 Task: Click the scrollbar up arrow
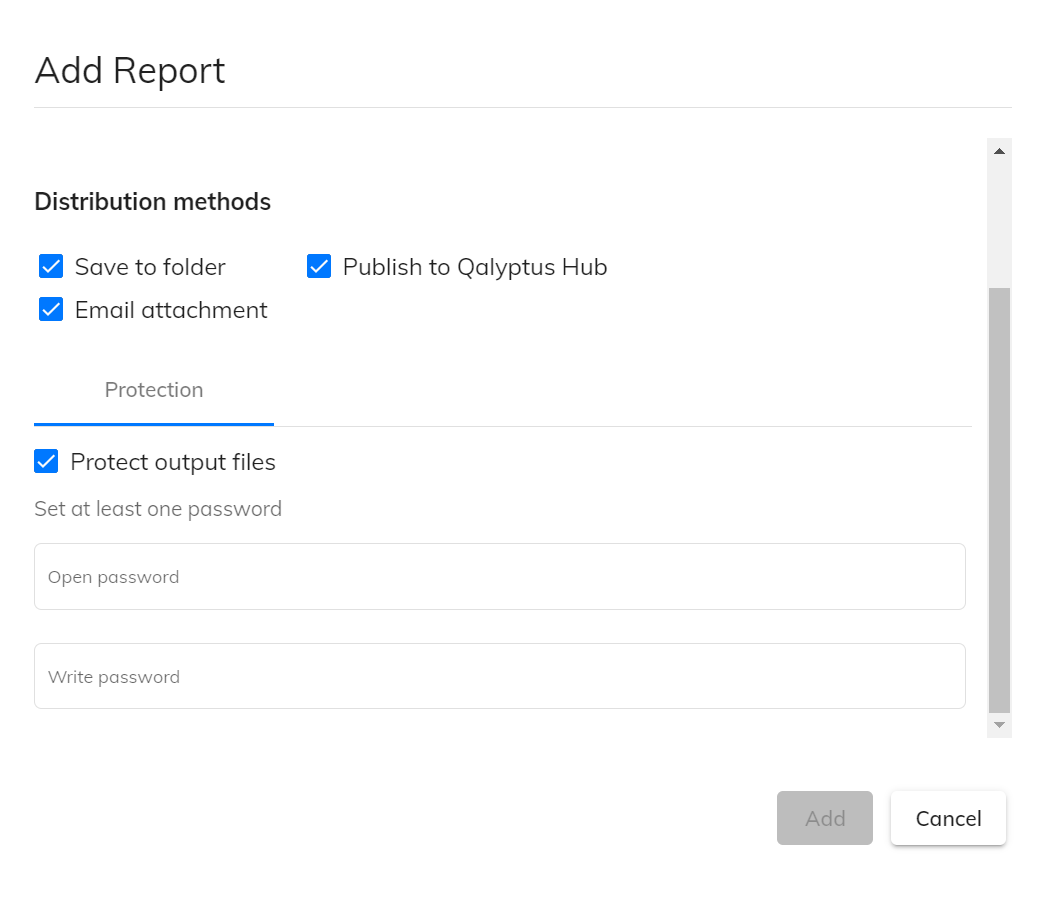pyautogui.click(x=998, y=149)
